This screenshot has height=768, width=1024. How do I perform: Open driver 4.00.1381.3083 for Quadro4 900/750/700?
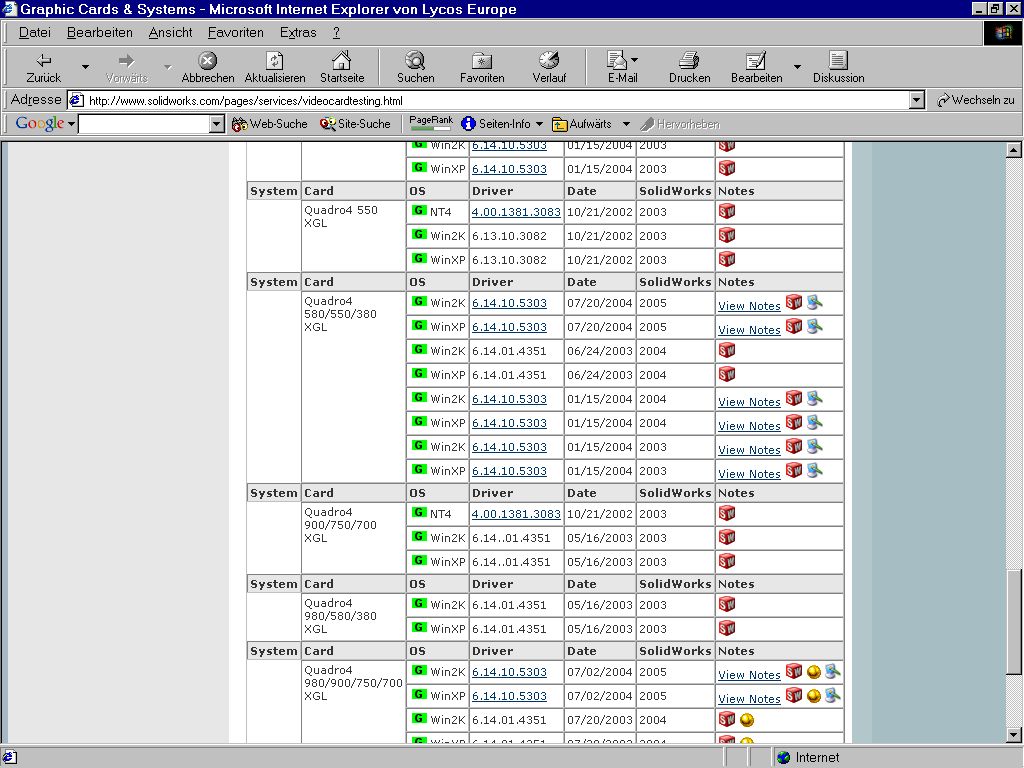pyautogui.click(x=516, y=514)
